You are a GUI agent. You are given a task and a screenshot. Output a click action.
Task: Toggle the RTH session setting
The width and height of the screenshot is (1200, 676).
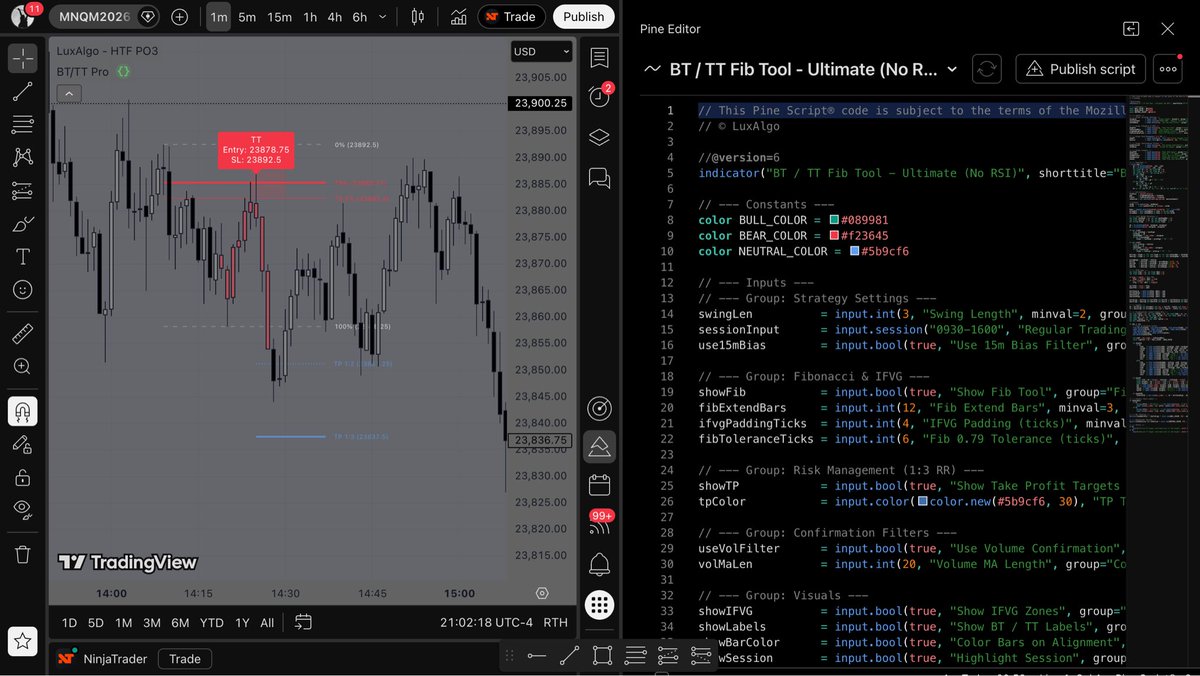tap(555, 622)
